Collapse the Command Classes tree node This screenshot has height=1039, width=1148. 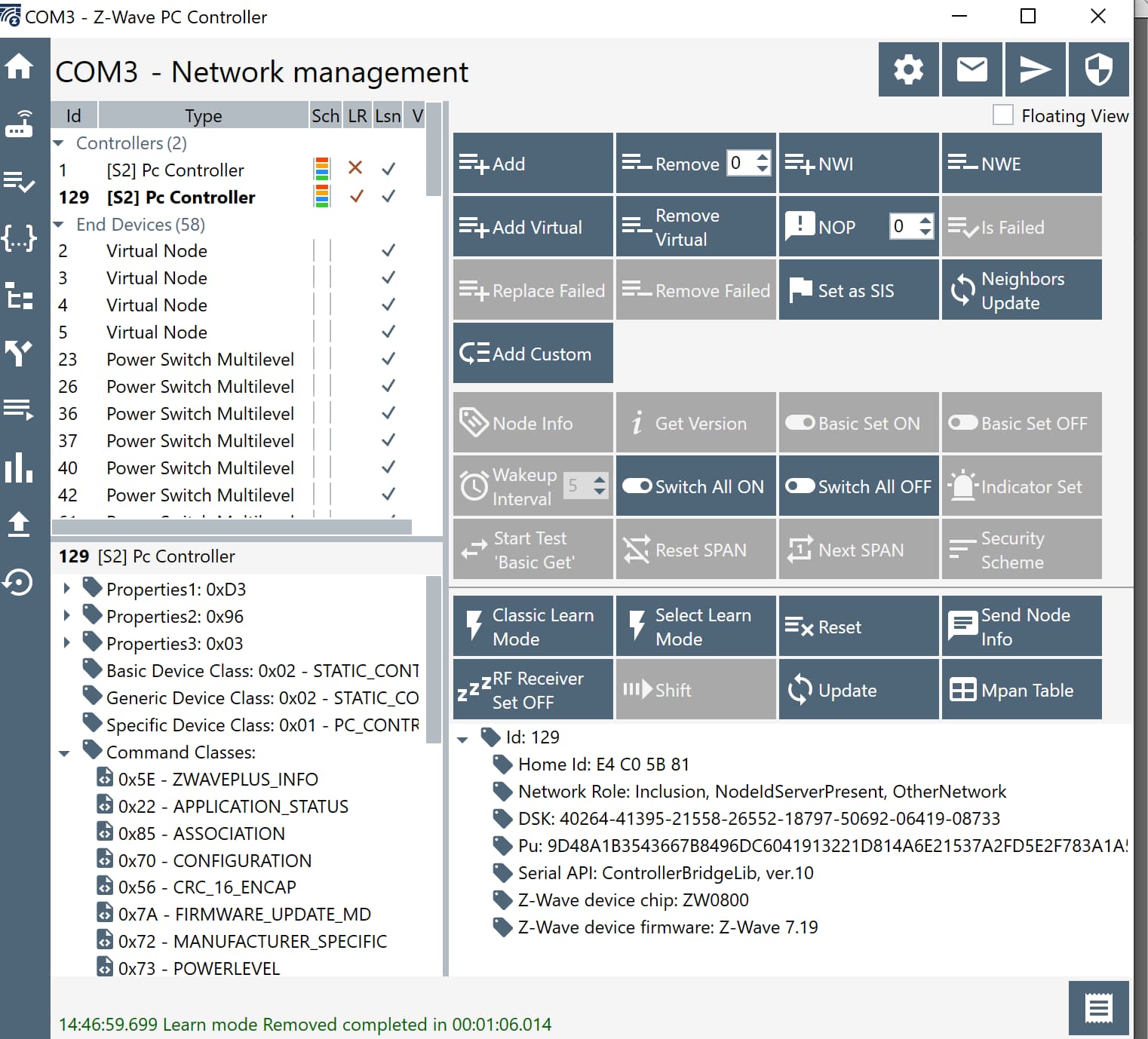[x=65, y=752]
